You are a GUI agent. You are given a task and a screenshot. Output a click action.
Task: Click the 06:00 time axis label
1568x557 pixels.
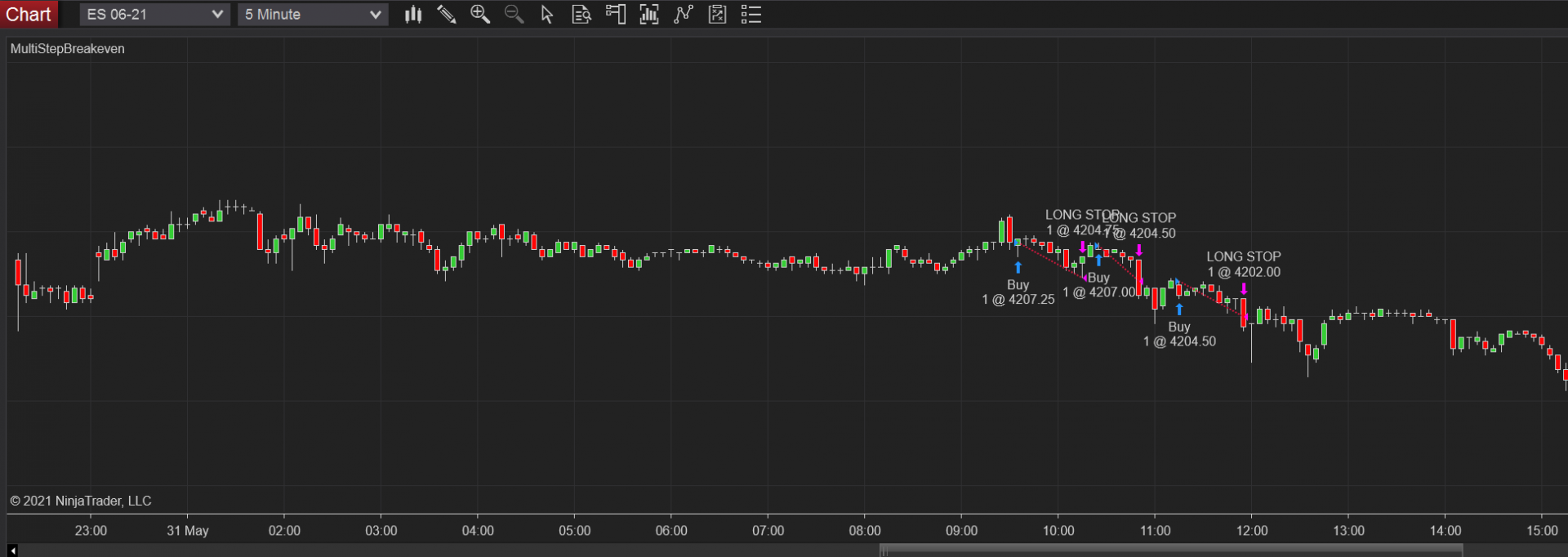671,531
